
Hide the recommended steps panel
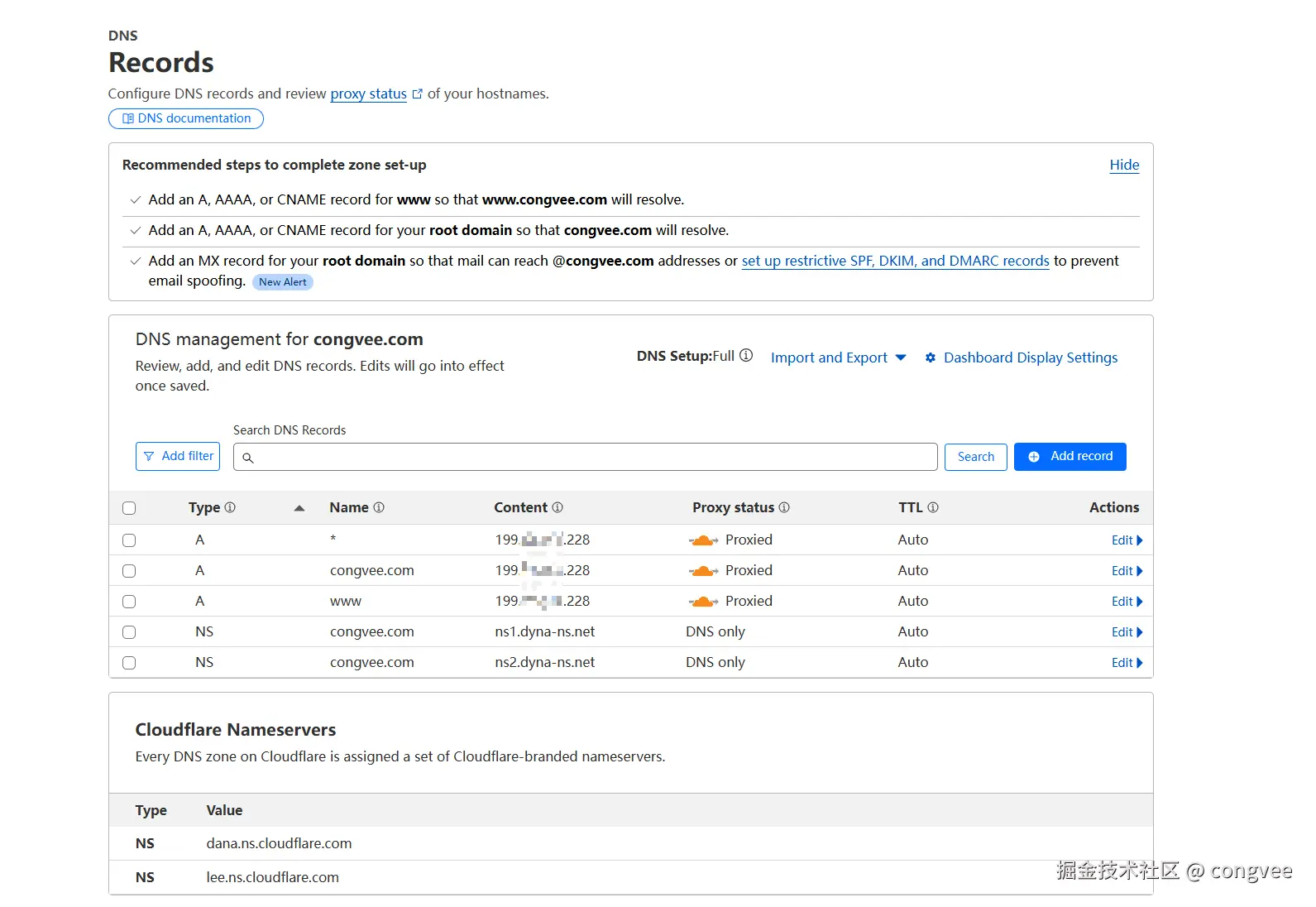click(x=1124, y=165)
